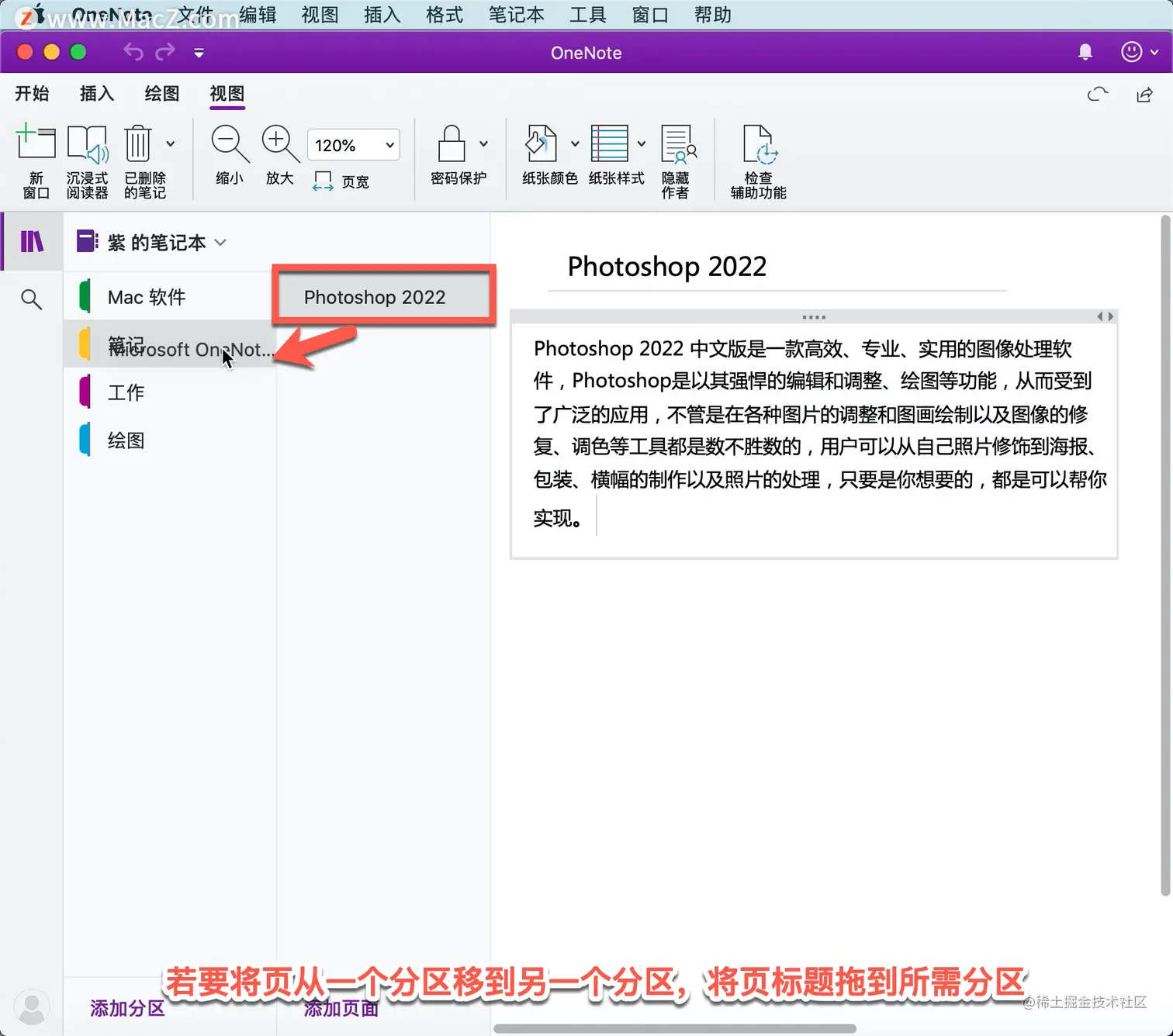The image size is (1173, 1036).
Task: Open the Photoshop 2022 page in list
Action: [384, 297]
